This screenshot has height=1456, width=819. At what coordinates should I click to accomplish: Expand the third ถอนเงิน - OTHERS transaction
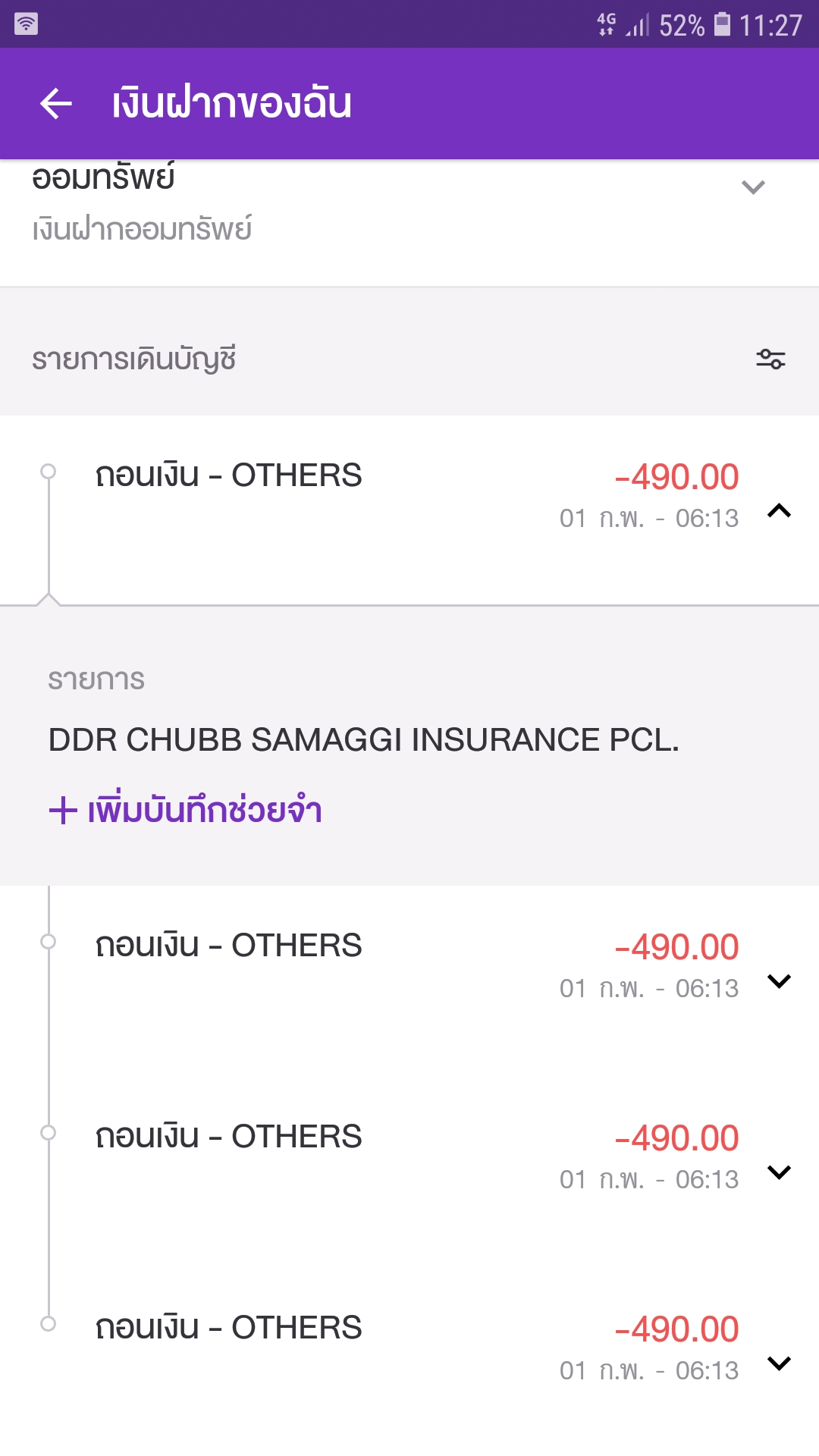[779, 1172]
